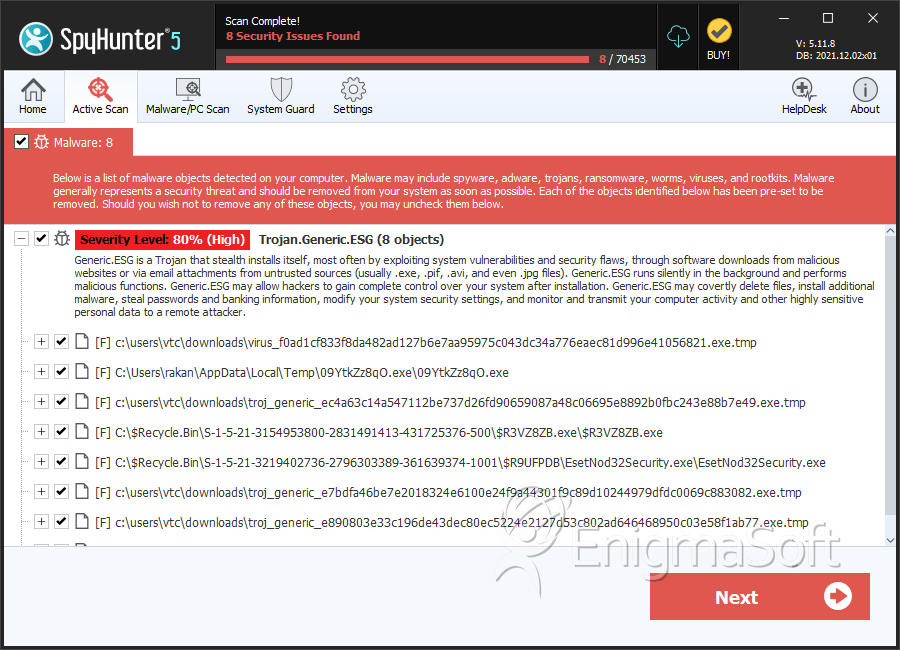Uncheck the Malware: 8 checkbox

click(21, 141)
